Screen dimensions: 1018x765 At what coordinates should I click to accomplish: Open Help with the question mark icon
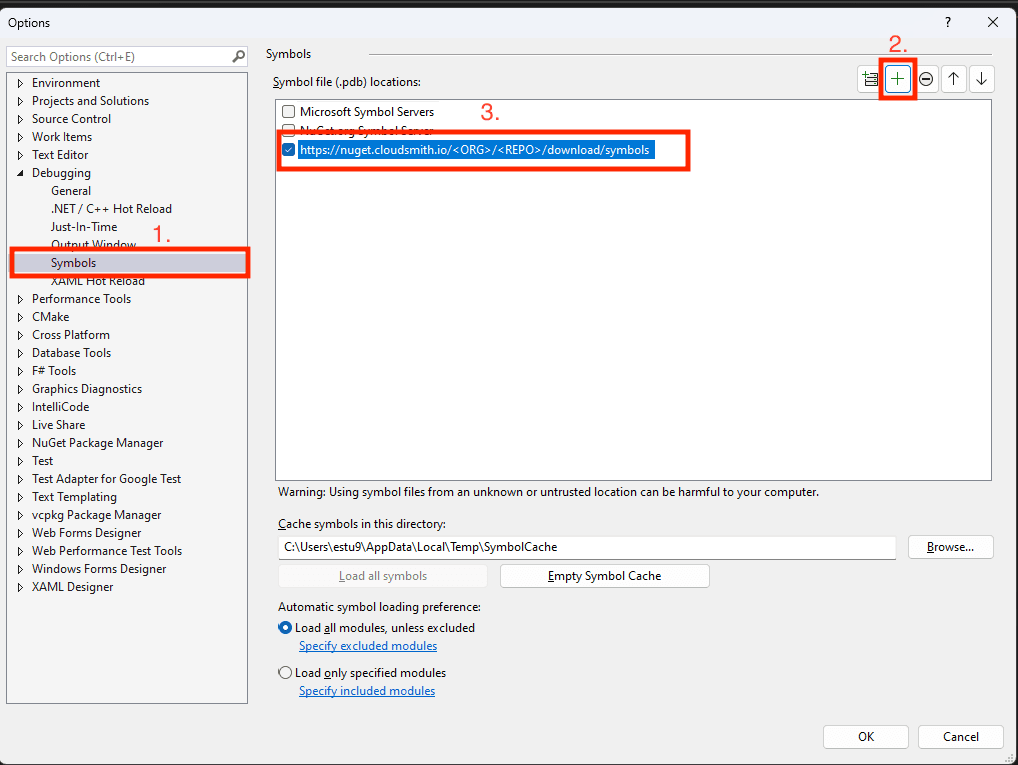pos(947,22)
